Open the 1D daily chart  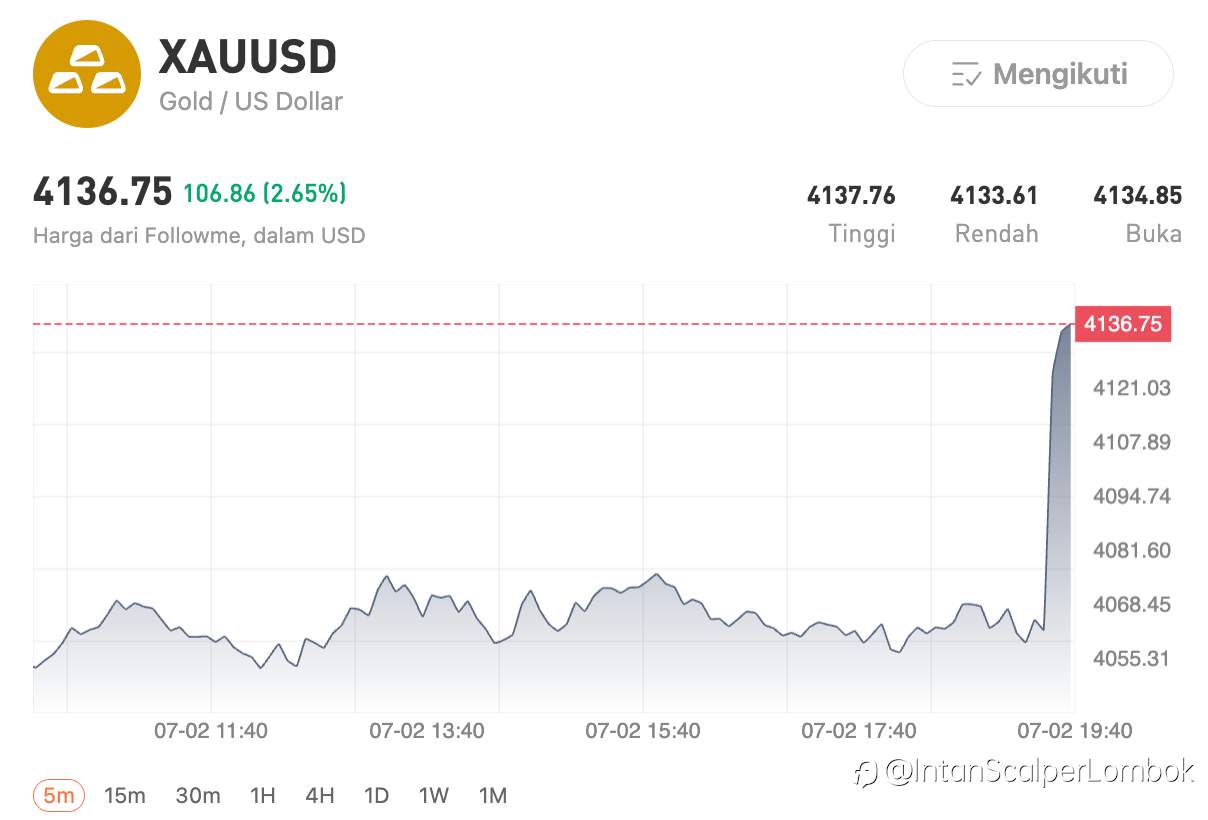tap(376, 796)
